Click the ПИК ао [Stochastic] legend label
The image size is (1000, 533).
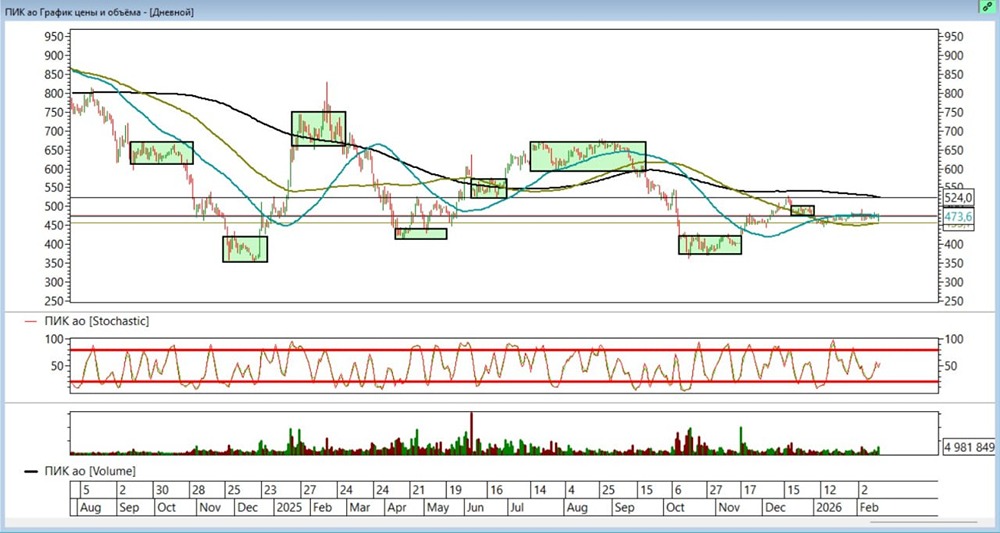click(97, 321)
